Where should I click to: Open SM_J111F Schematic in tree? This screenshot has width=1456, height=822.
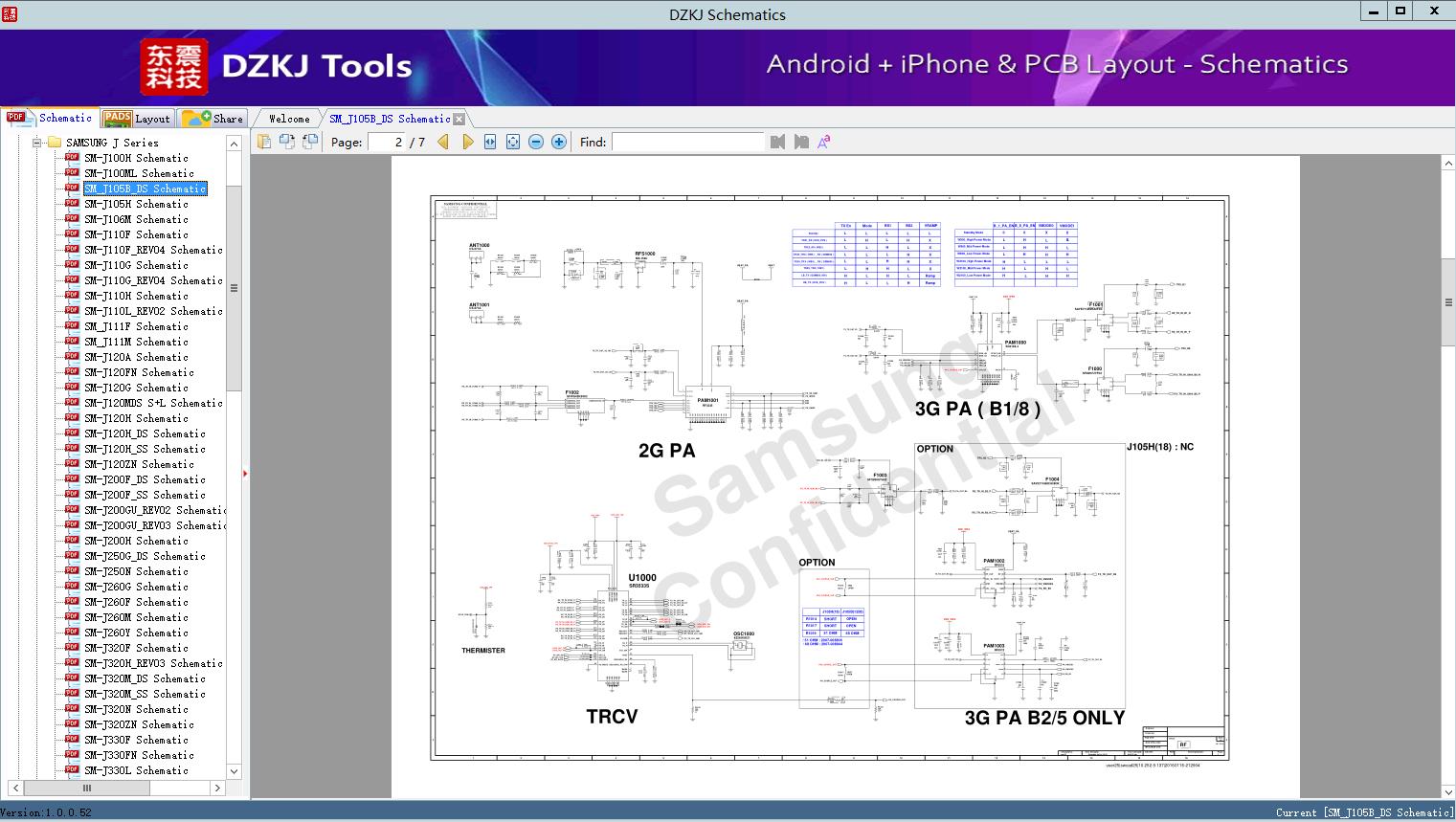(136, 326)
